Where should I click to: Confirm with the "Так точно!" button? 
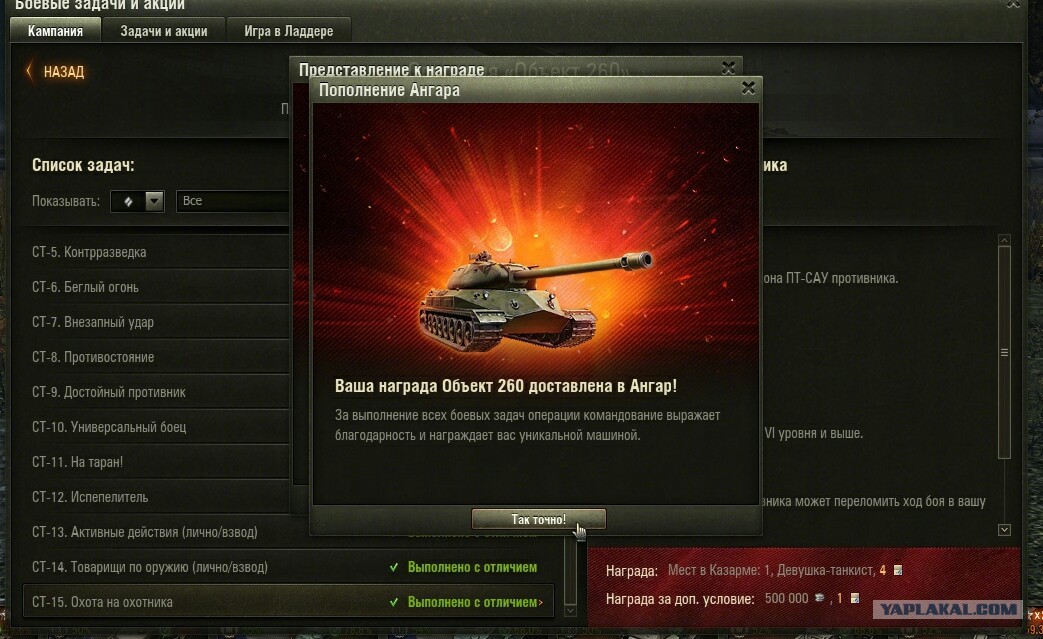coord(538,519)
